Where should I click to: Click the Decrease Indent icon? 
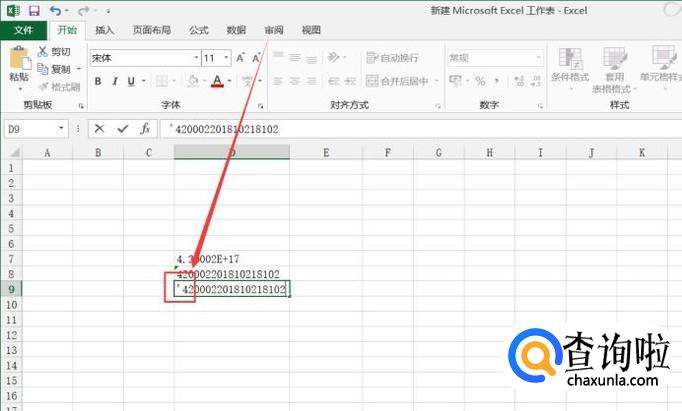pyautogui.click(x=334, y=81)
